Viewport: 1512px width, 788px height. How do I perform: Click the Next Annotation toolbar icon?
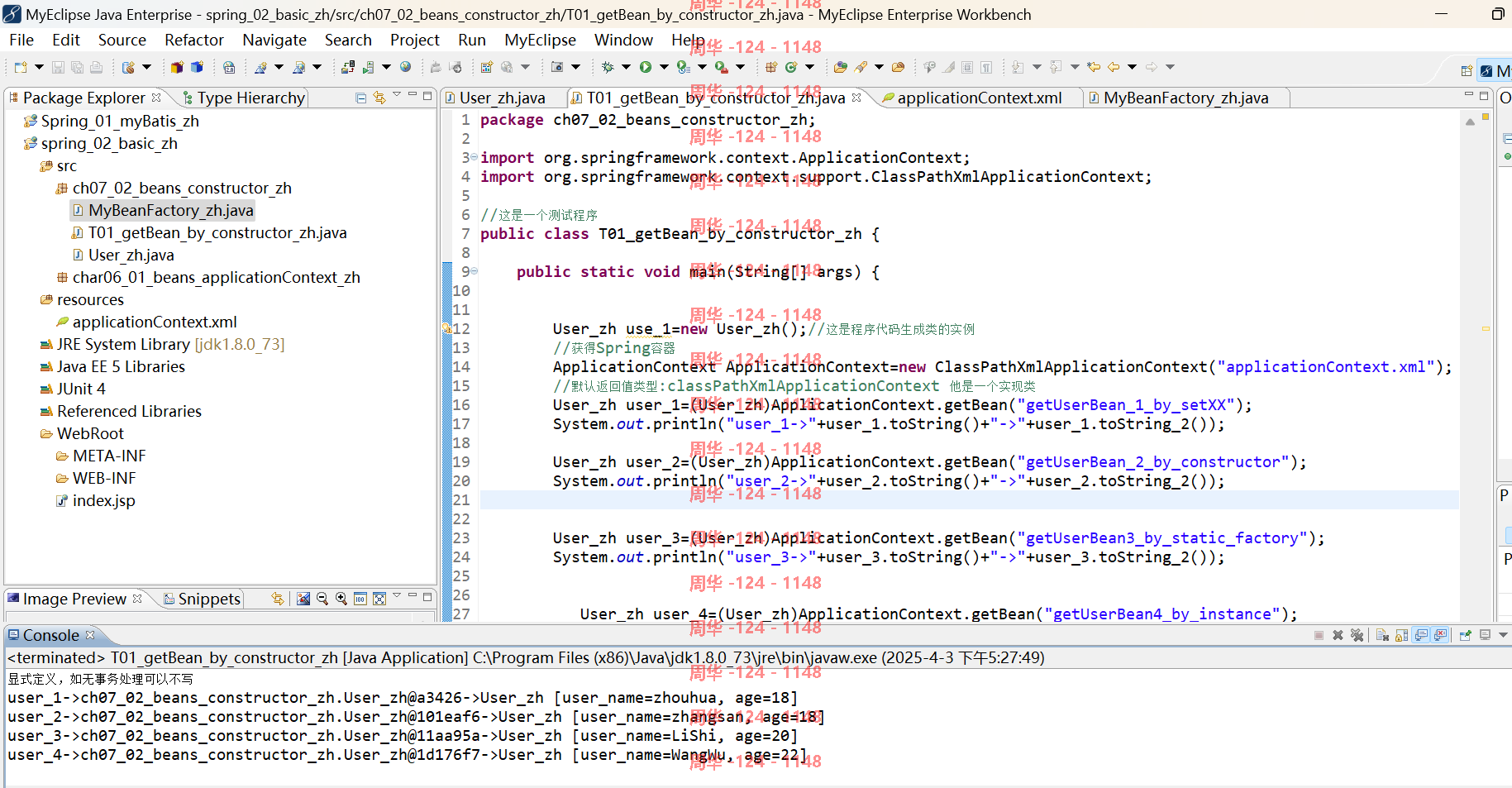coord(1018,67)
